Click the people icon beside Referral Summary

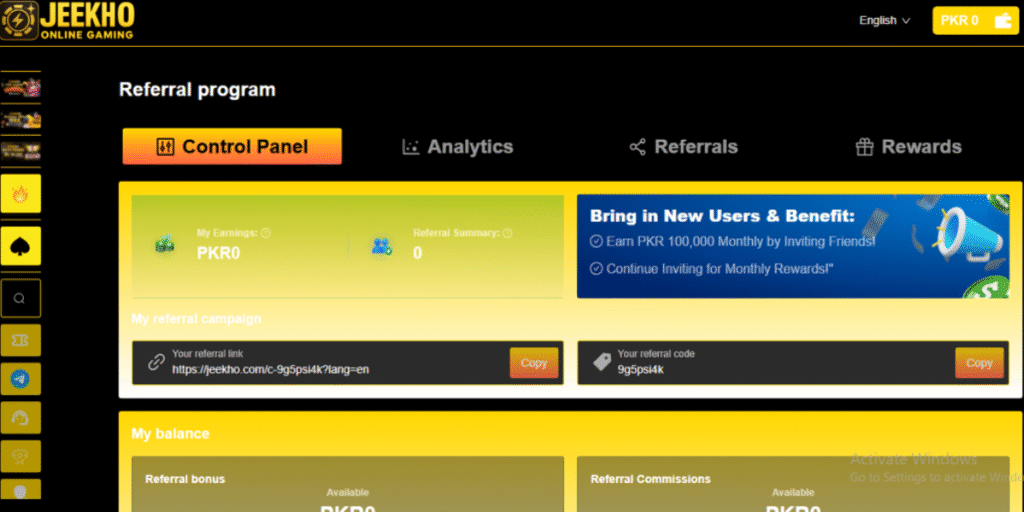click(x=382, y=246)
